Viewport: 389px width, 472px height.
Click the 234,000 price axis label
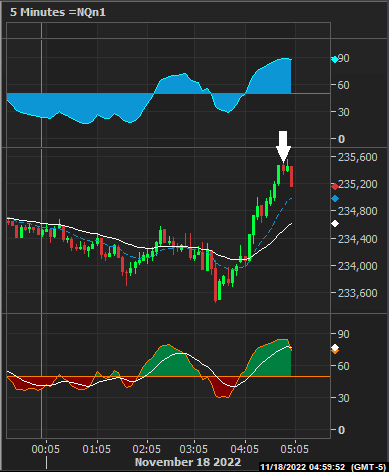[358, 266]
